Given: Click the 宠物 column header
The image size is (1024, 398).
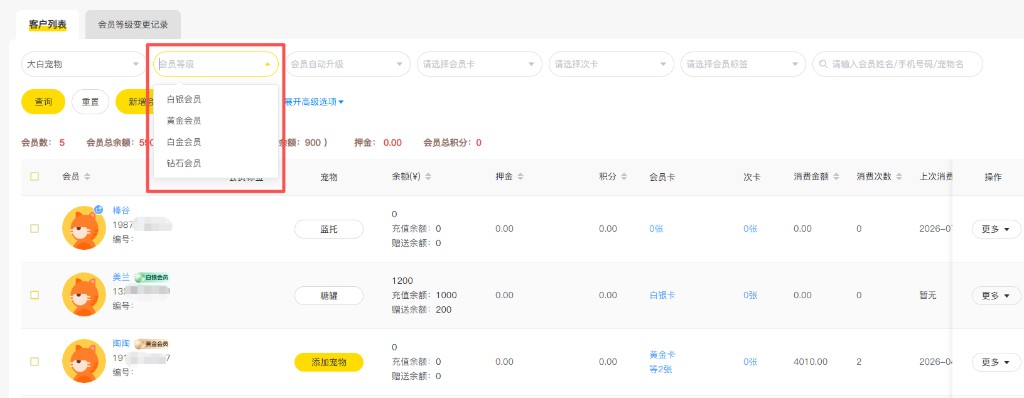Looking at the screenshot, I should click(x=328, y=176).
